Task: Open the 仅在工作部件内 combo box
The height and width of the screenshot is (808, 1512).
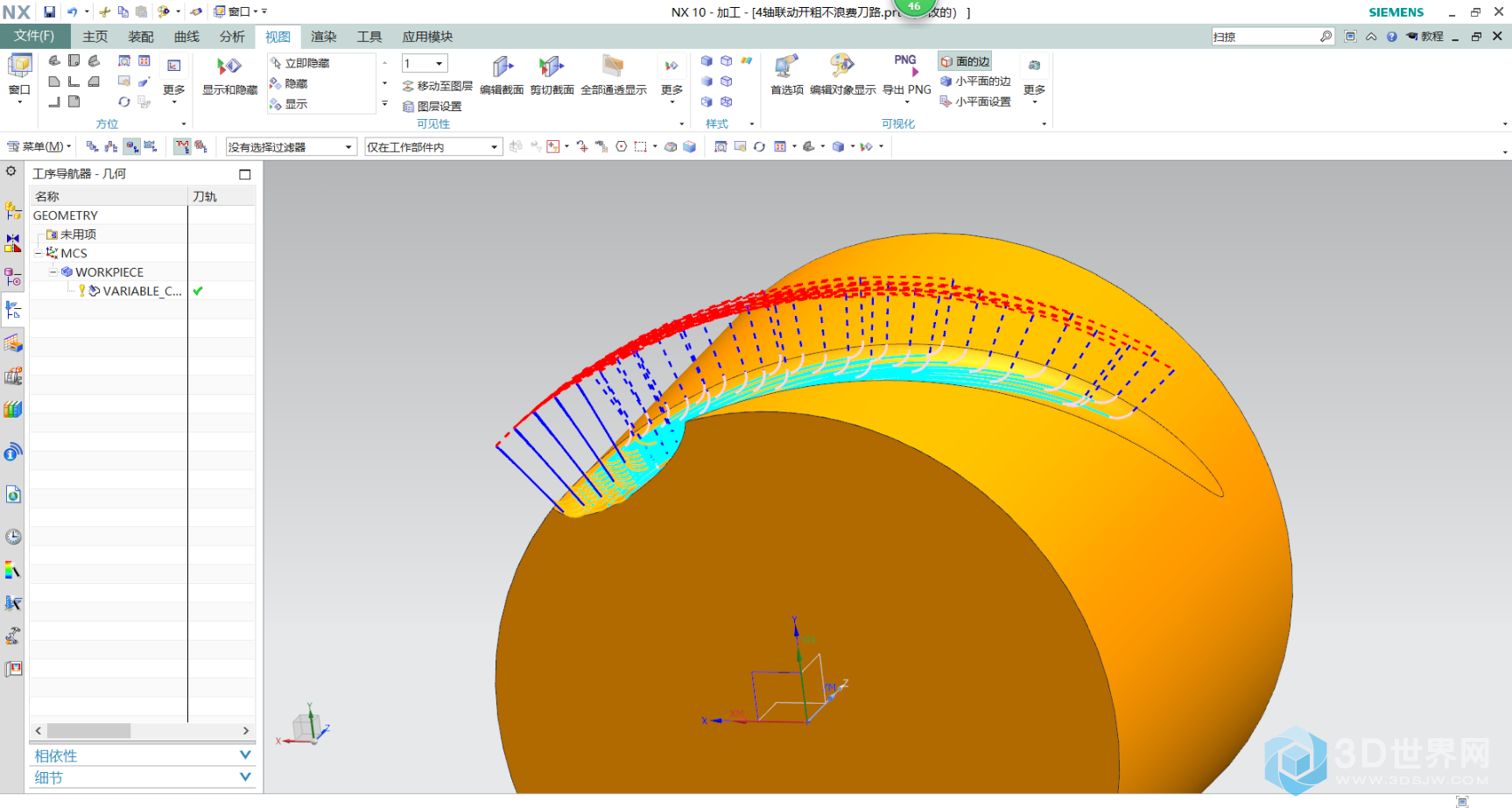Action: click(x=433, y=147)
